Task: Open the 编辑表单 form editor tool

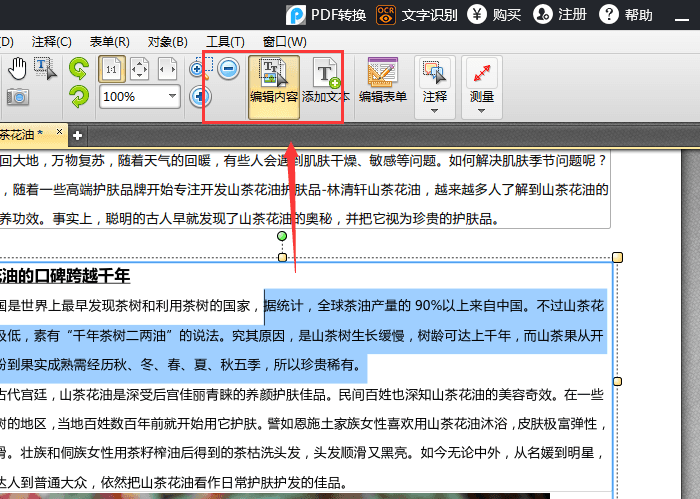Action: click(x=383, y=81)
